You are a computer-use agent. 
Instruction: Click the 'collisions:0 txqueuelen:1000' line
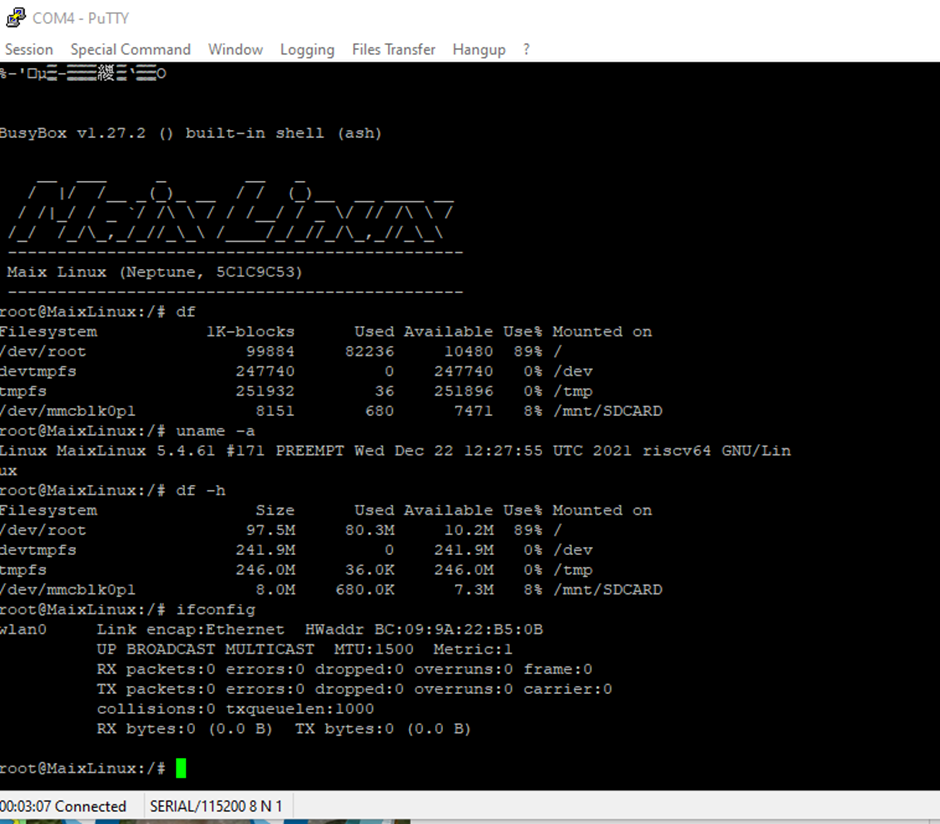235,708
